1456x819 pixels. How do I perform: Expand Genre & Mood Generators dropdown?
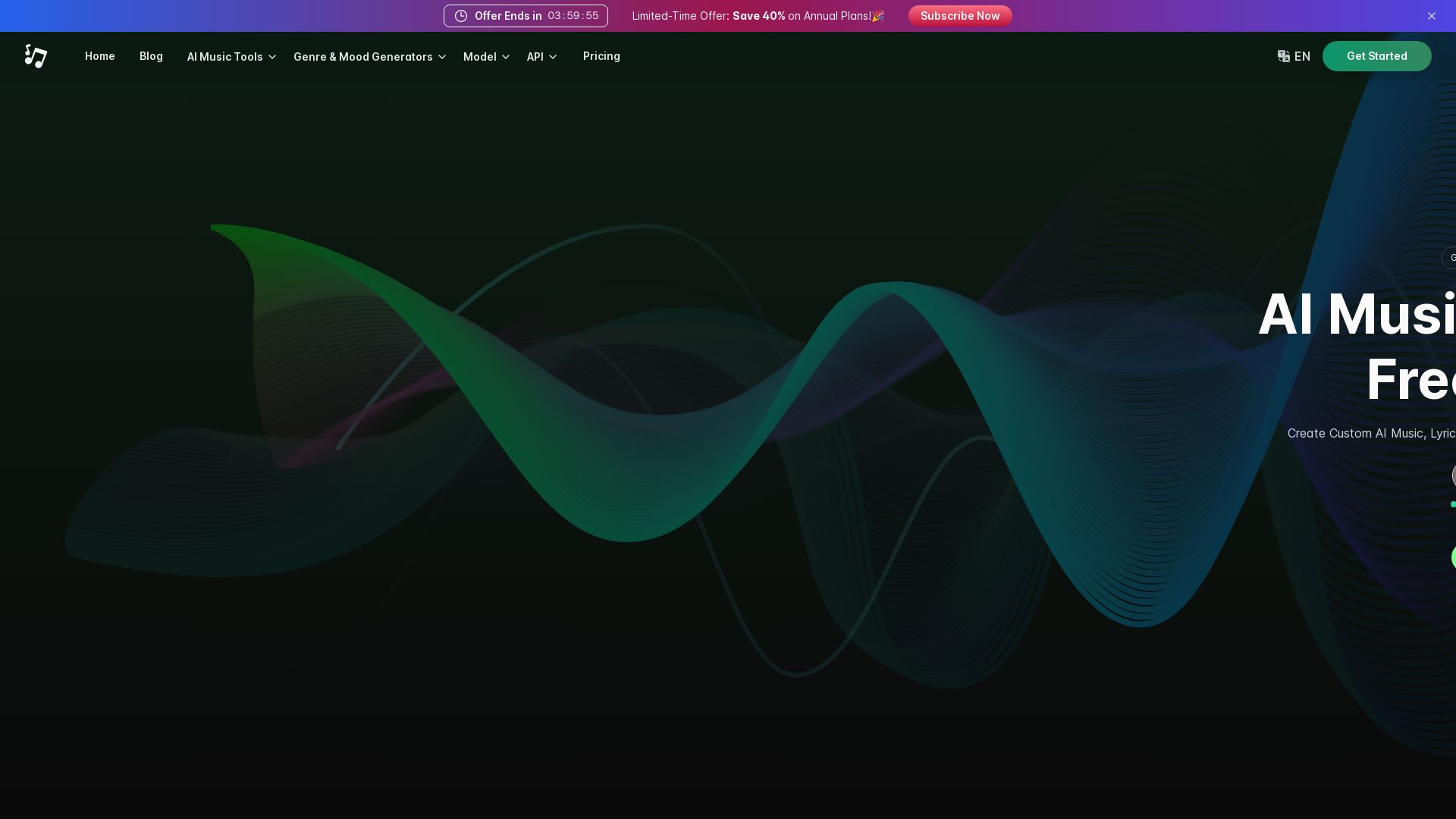tap(369, 57)
